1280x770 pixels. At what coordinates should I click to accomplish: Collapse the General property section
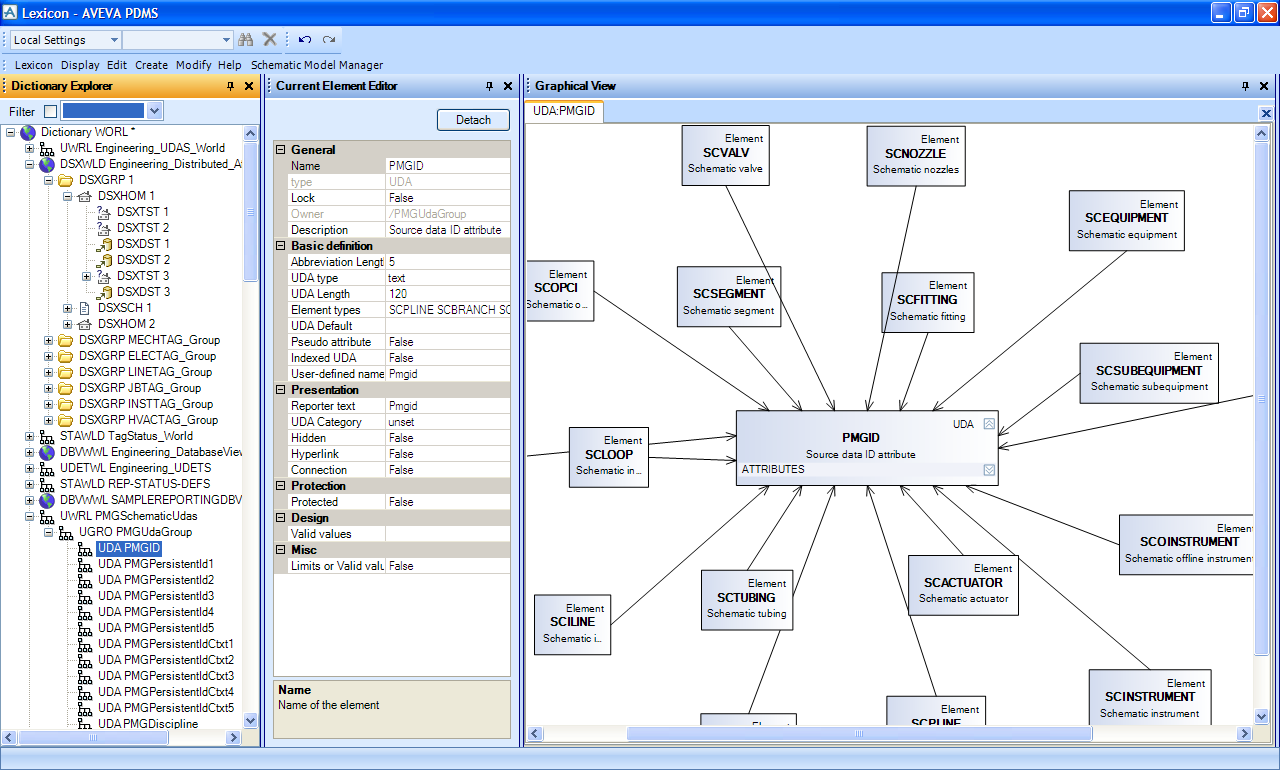(281, 150)
